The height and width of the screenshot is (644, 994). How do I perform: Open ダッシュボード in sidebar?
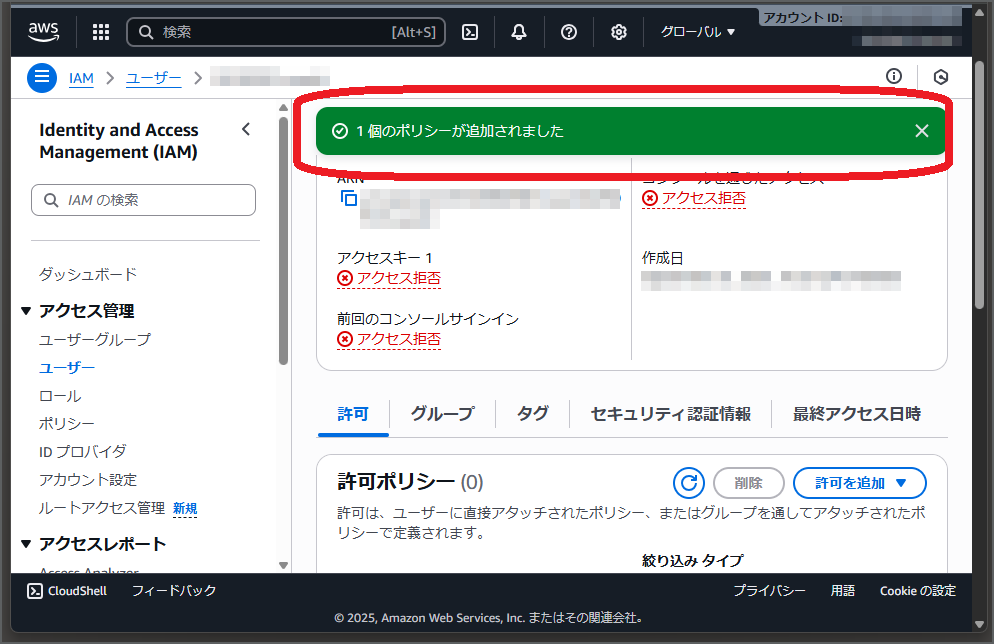(x=88, y=274)
